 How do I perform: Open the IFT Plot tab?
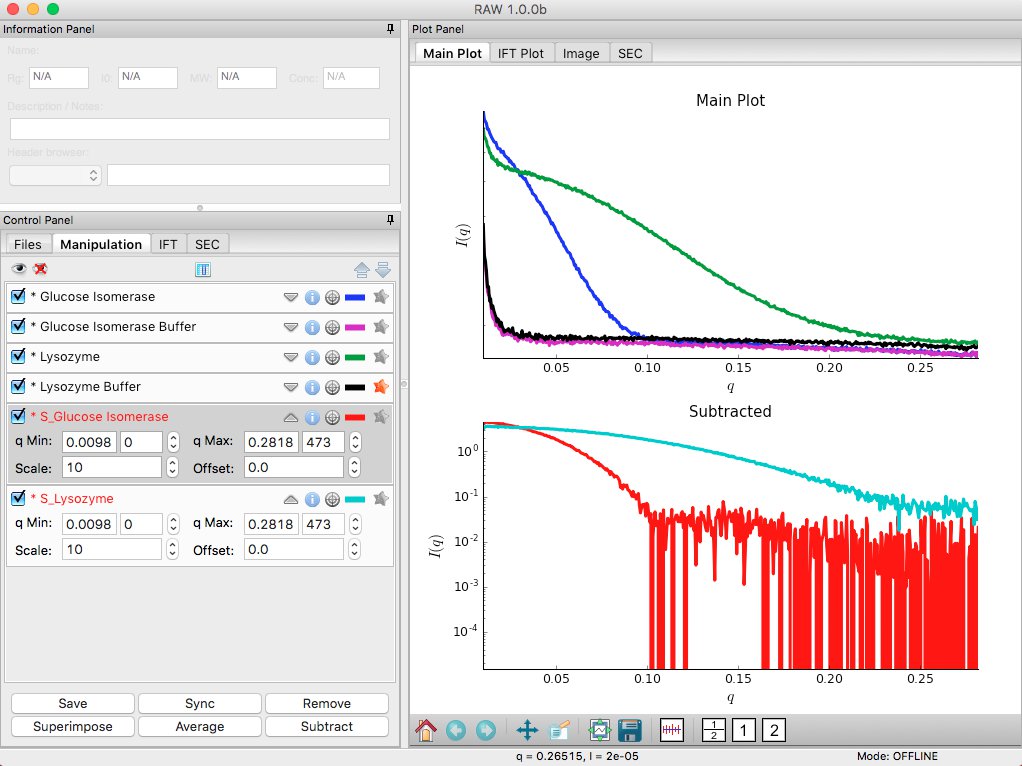point(521,53)
